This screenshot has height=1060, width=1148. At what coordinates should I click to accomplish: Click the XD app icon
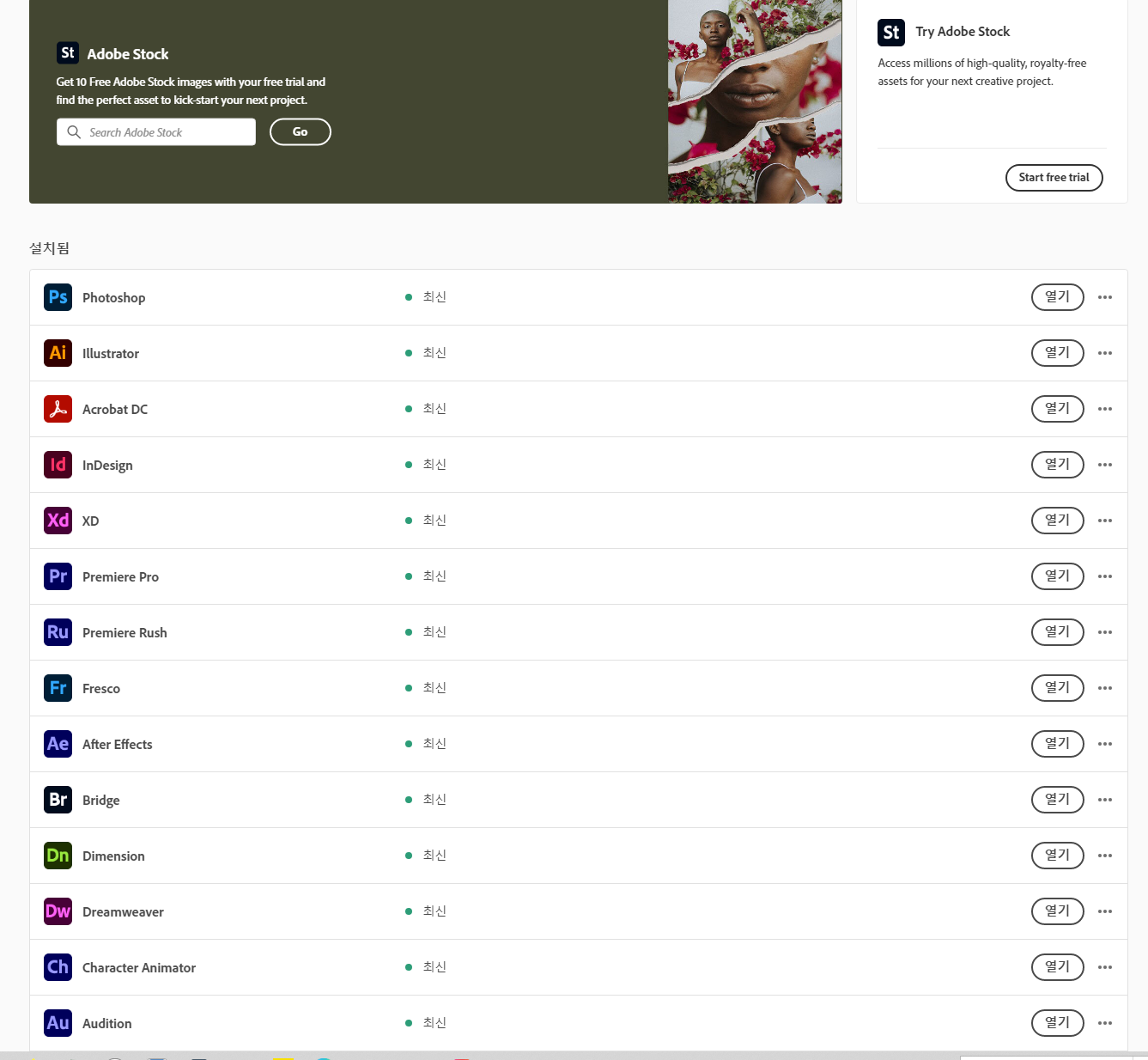(x=58, y=521)
